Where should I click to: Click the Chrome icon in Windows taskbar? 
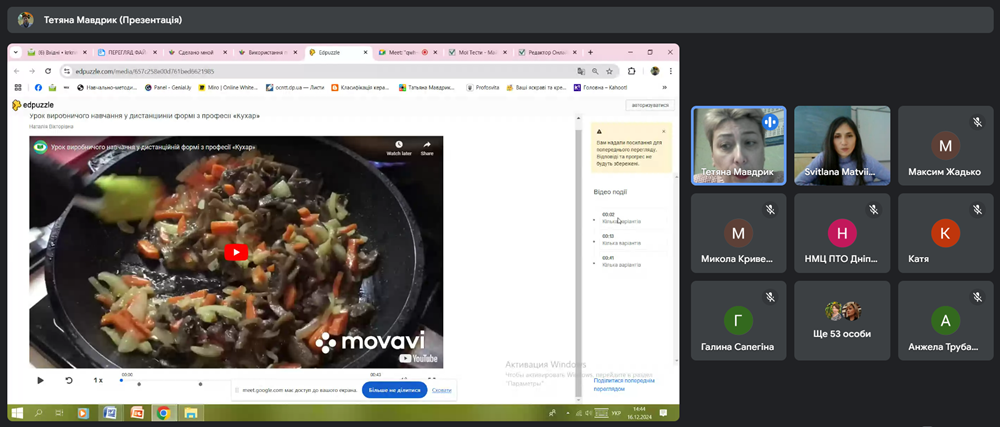pyautogui.click(x=163, y=412)
